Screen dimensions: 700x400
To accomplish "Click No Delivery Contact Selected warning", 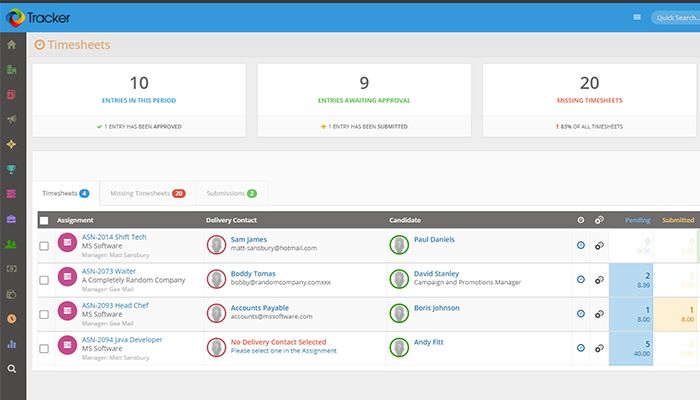I will click(279, 342).
